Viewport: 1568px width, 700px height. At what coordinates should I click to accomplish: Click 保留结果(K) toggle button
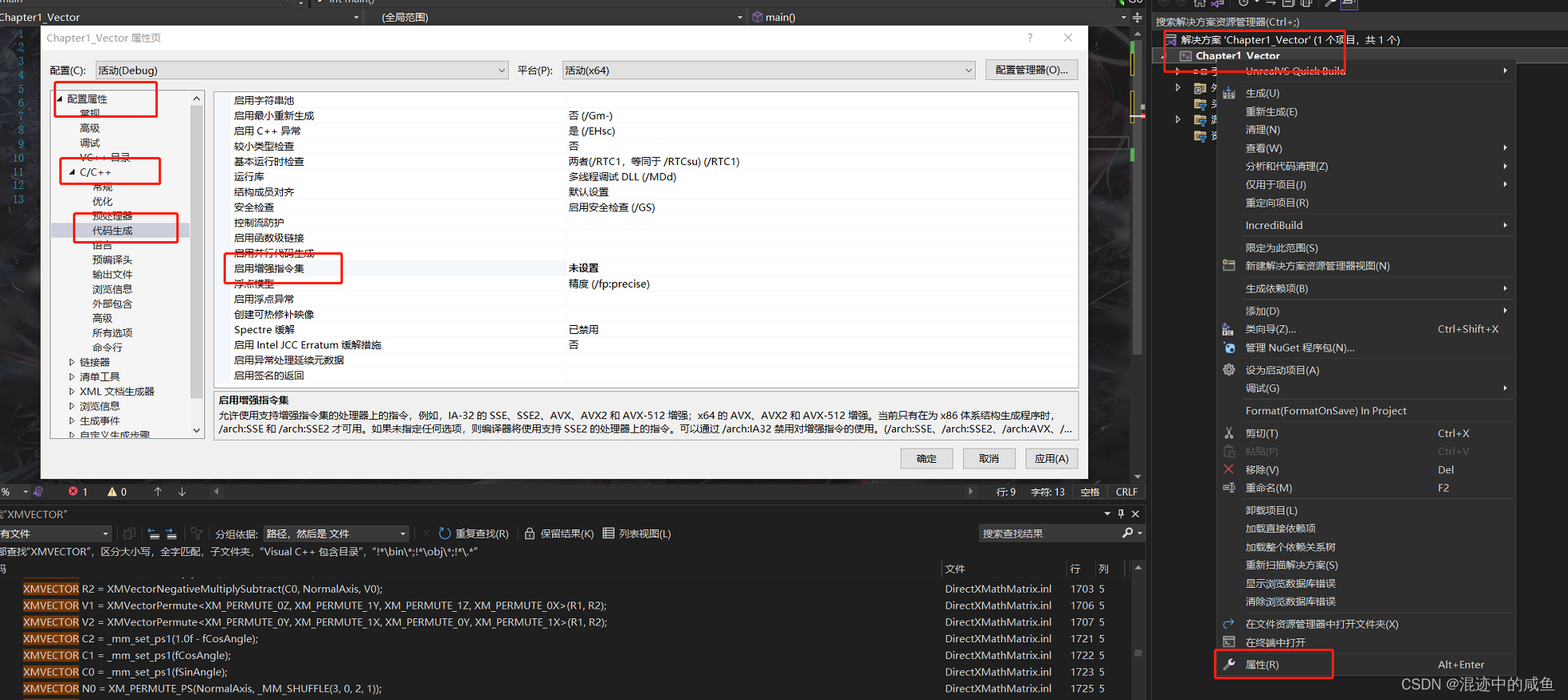[x=559, y=533]
